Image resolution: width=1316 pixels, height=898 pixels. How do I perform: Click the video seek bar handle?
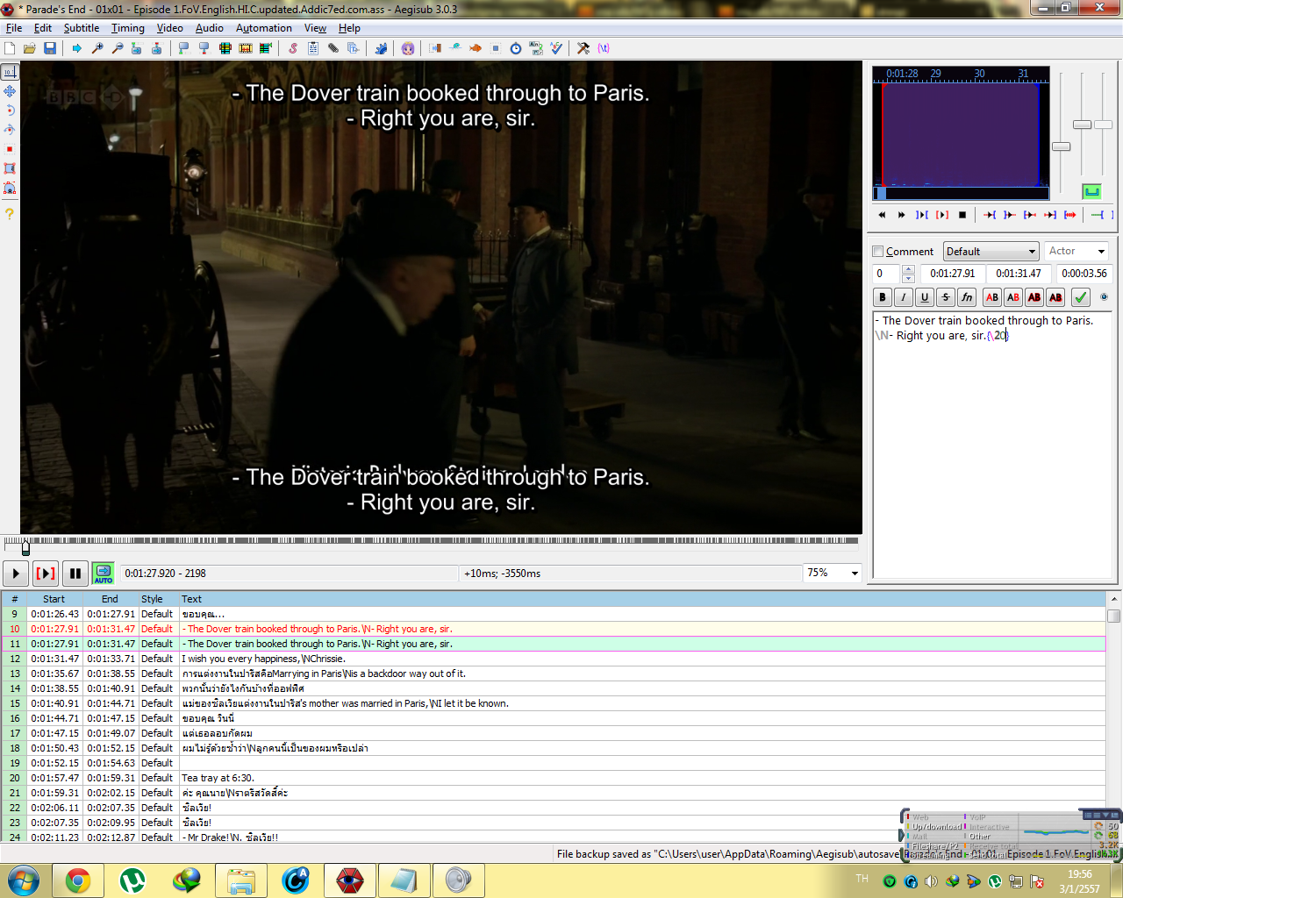pos(25,549)
